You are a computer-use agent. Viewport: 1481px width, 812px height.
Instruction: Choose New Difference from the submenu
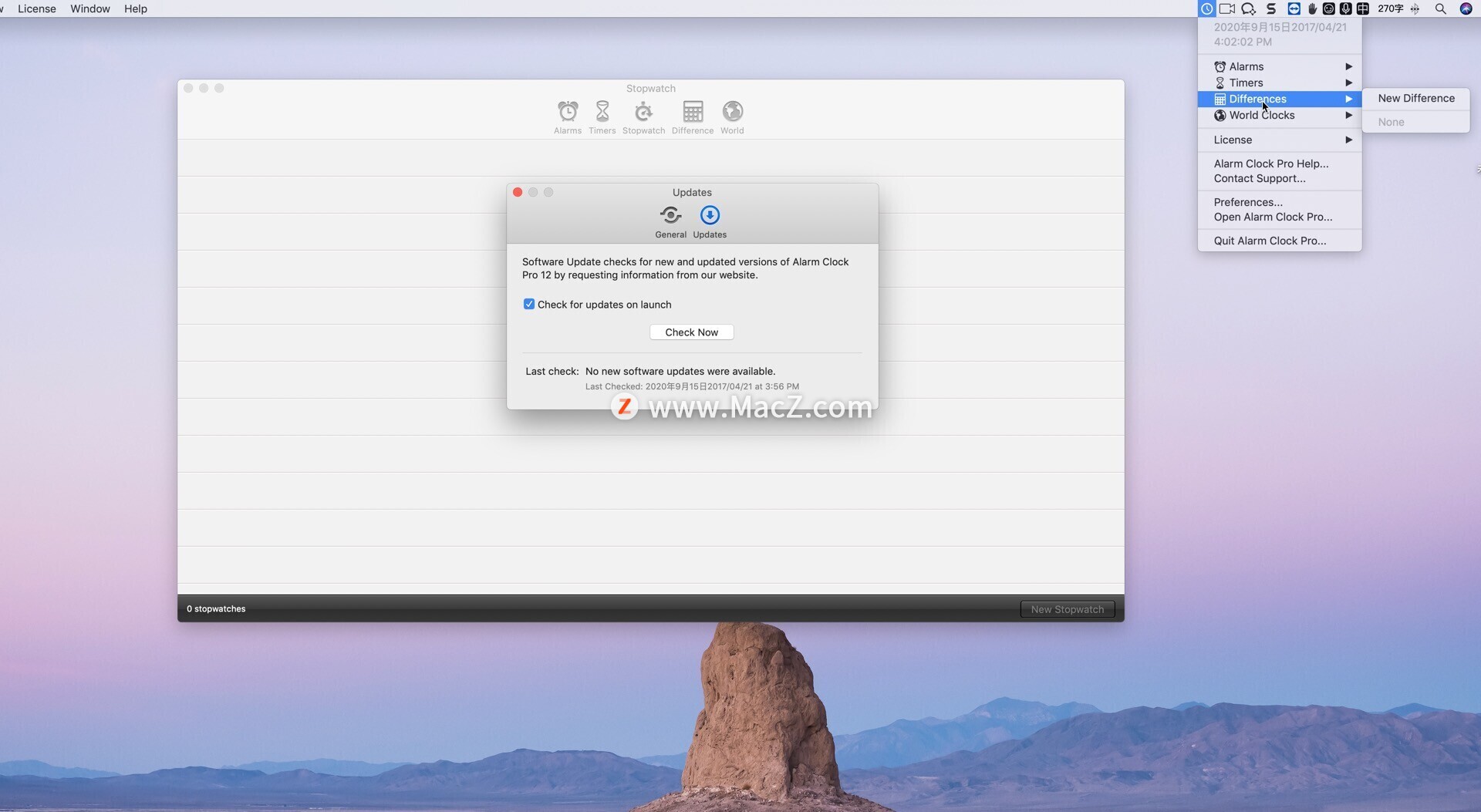click(x=1416, y=98)
